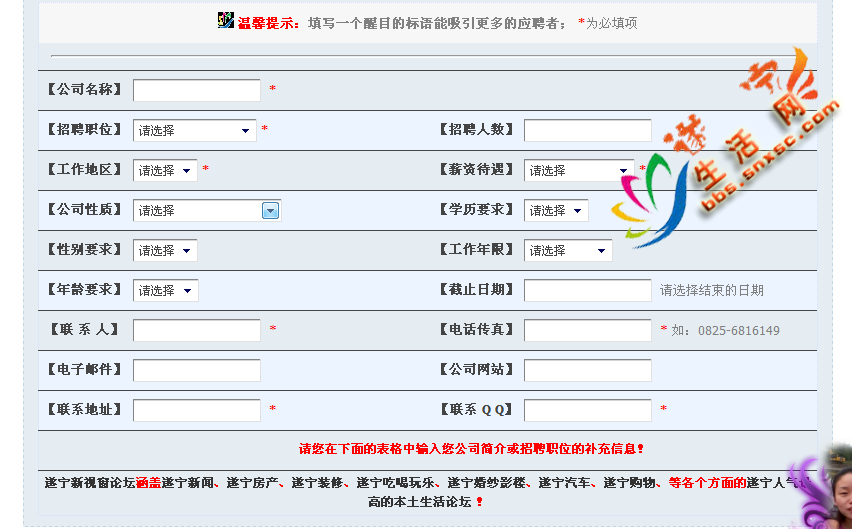Click the 【招聘职位】 label

pyautogui.click(x=84, y=129)
